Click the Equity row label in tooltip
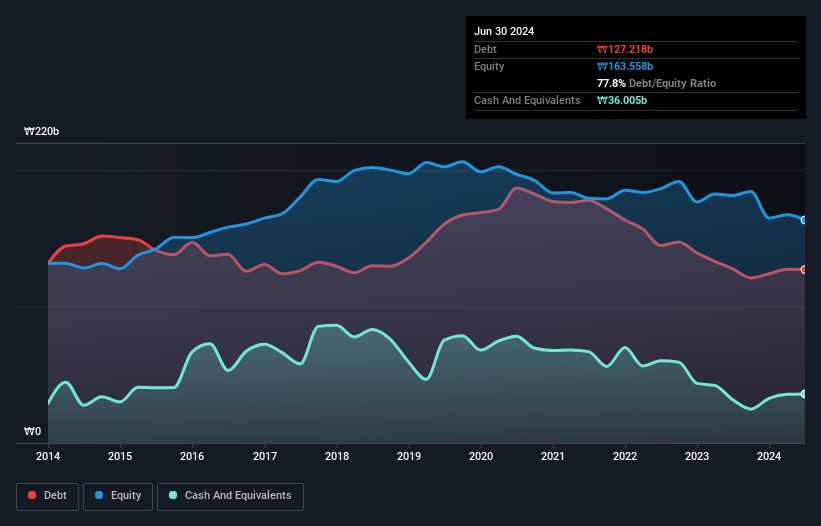The image size is (821, 526). [x=489, y=66]
